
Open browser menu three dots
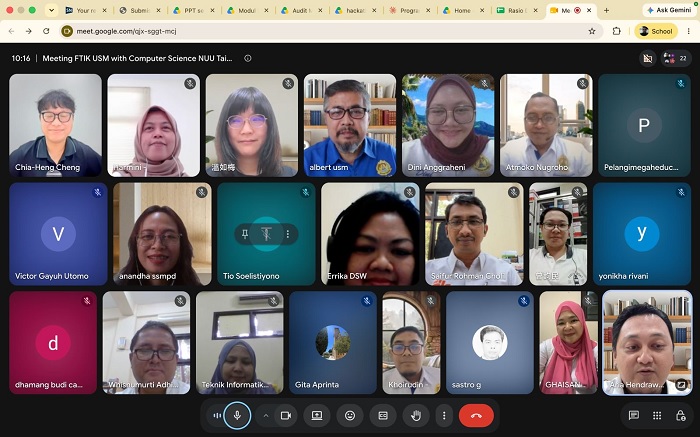click(688, 31)
